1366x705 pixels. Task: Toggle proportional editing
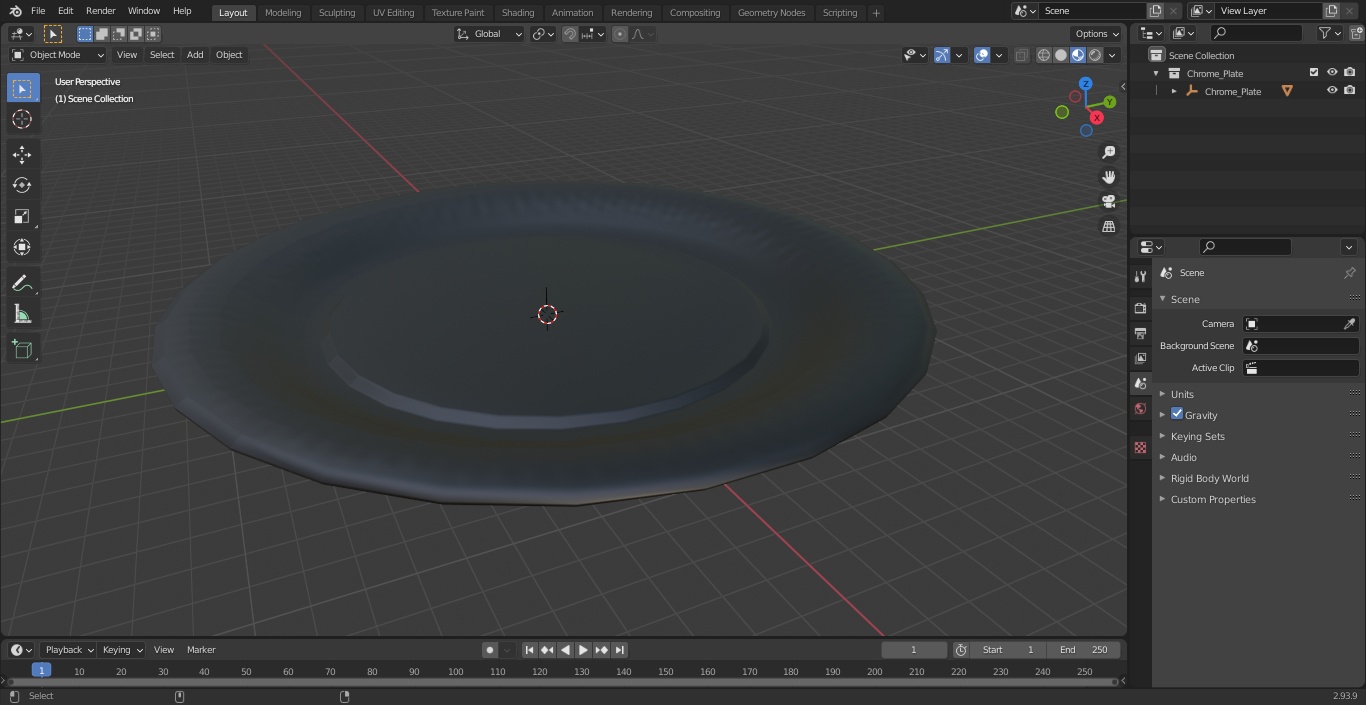coord(620,34)
